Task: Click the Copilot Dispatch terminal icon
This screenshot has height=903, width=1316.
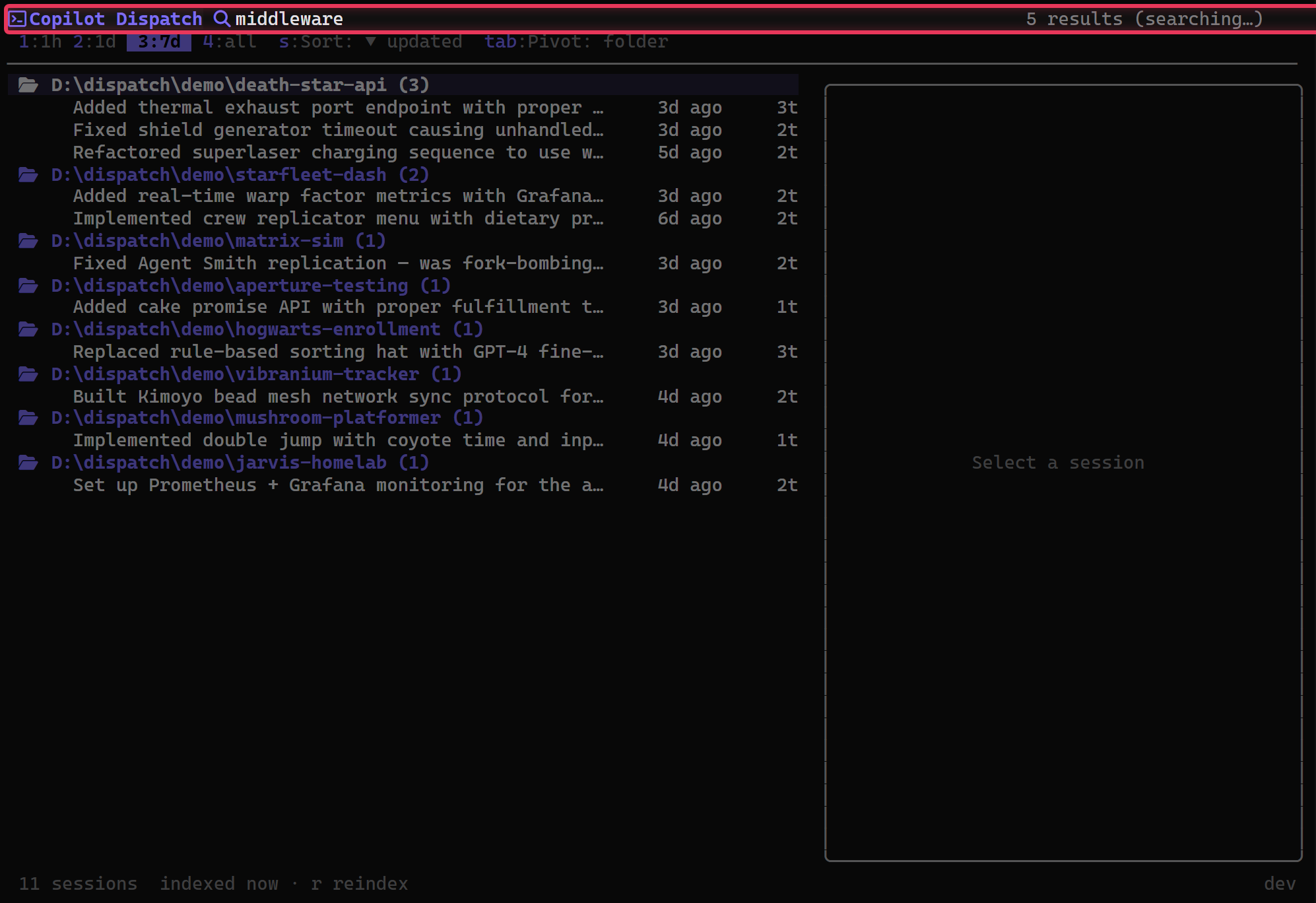Action: click(x=17, y=18)
